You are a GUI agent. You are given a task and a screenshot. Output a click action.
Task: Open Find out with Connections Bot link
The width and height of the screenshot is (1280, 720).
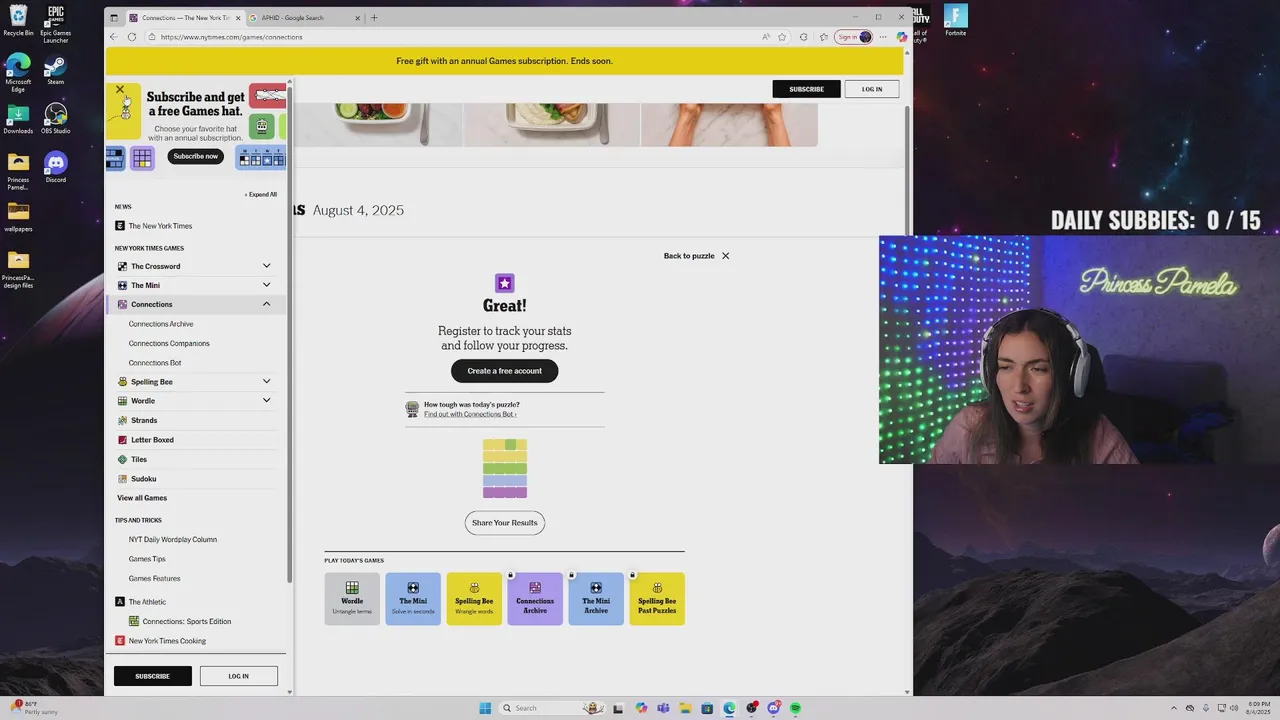470,414
